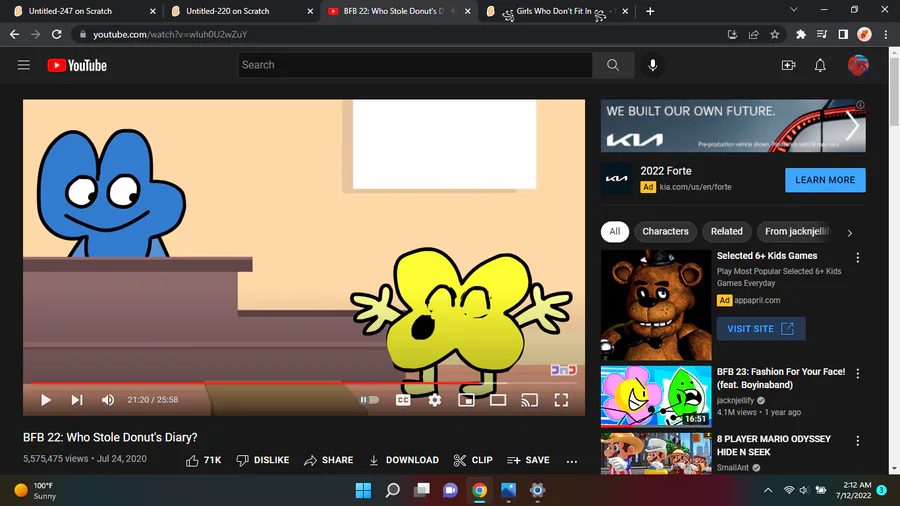Toggle the autoplay switch

pos(369,400)
